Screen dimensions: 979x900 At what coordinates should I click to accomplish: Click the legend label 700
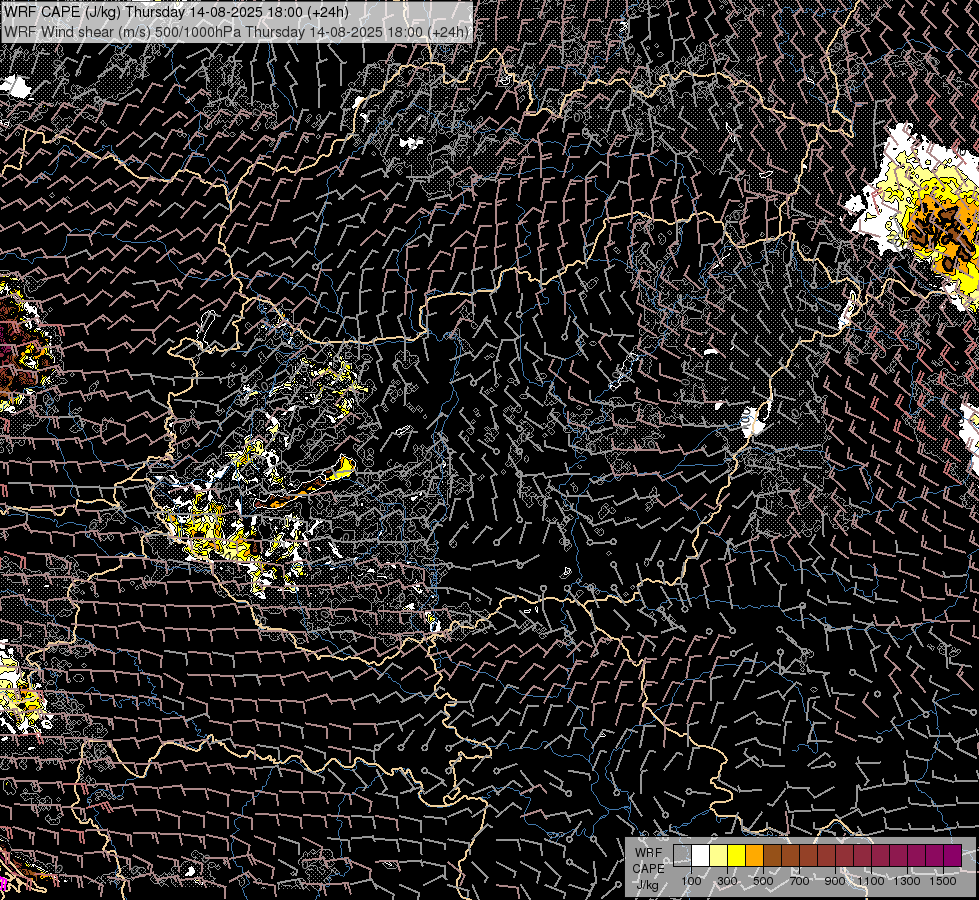(799, 881)
